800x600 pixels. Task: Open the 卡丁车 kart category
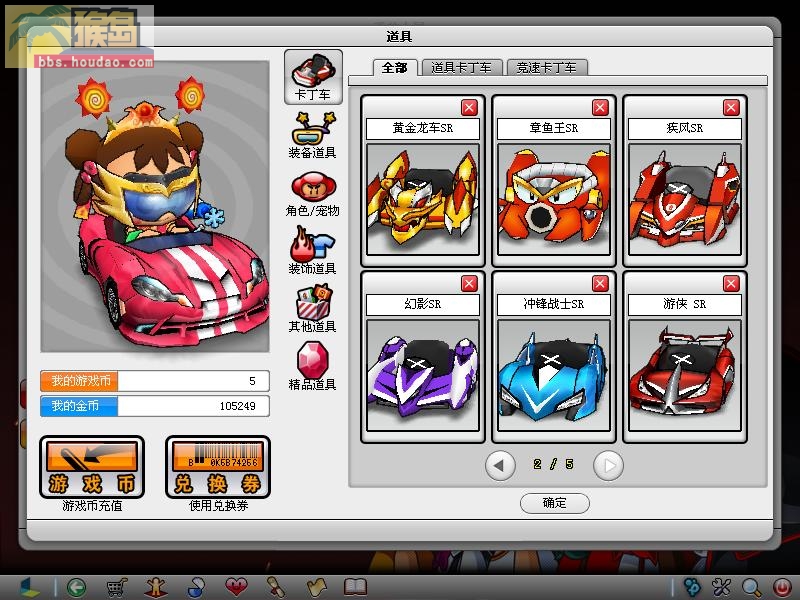313,77
